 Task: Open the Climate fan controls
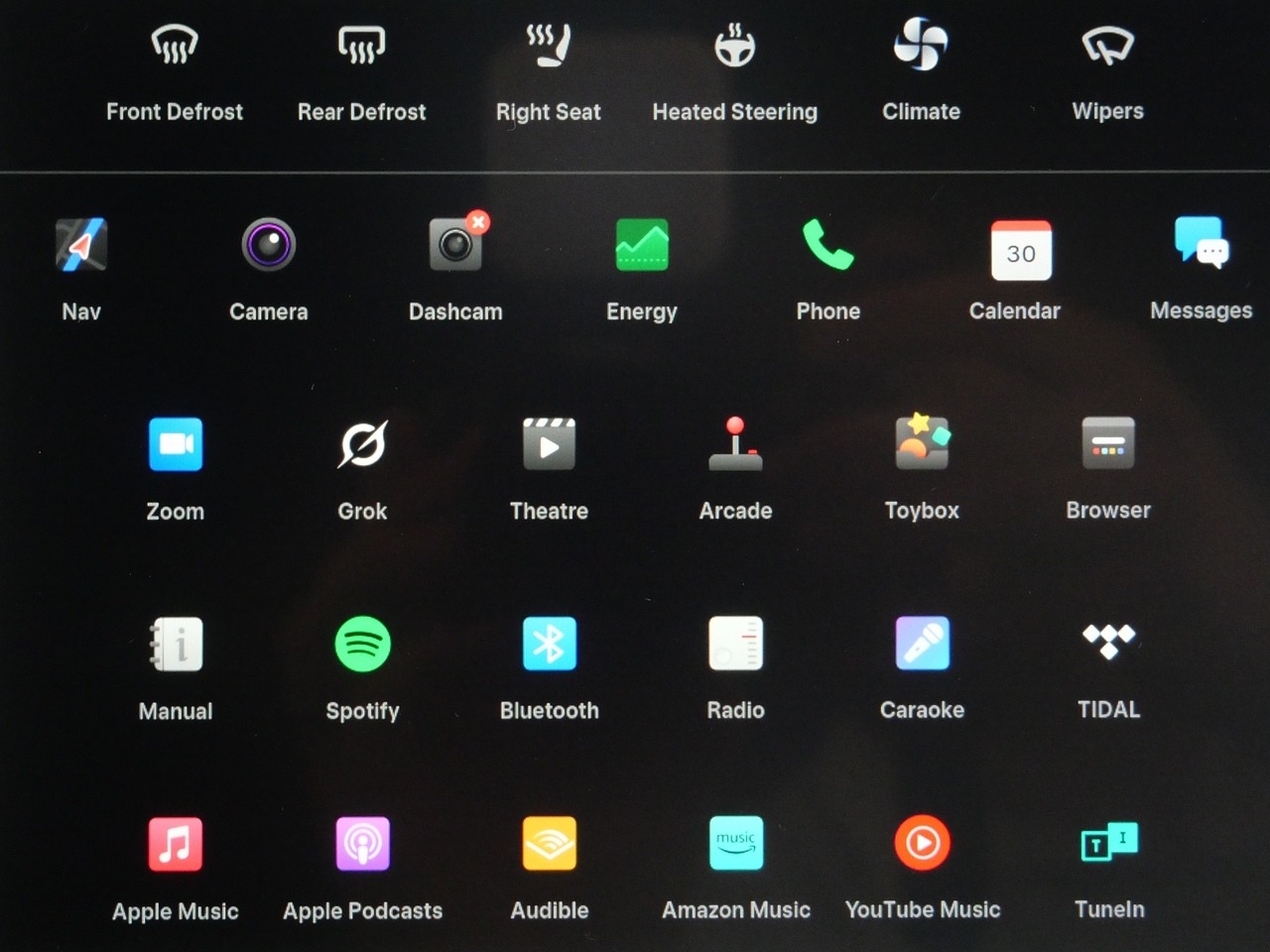coord(921,45)
